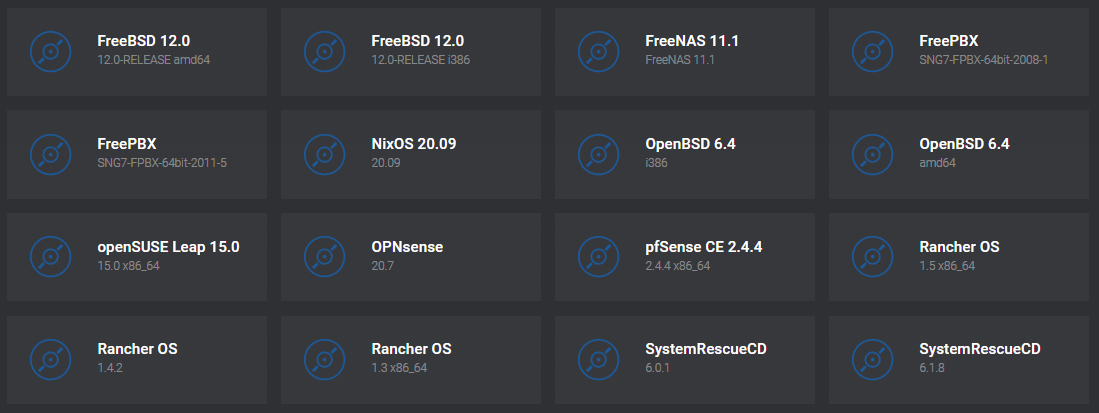1099x413 pixels.
Task: Choose Rancher OS 1.3 x86_64 tile
Action: (x=411, y=359)
